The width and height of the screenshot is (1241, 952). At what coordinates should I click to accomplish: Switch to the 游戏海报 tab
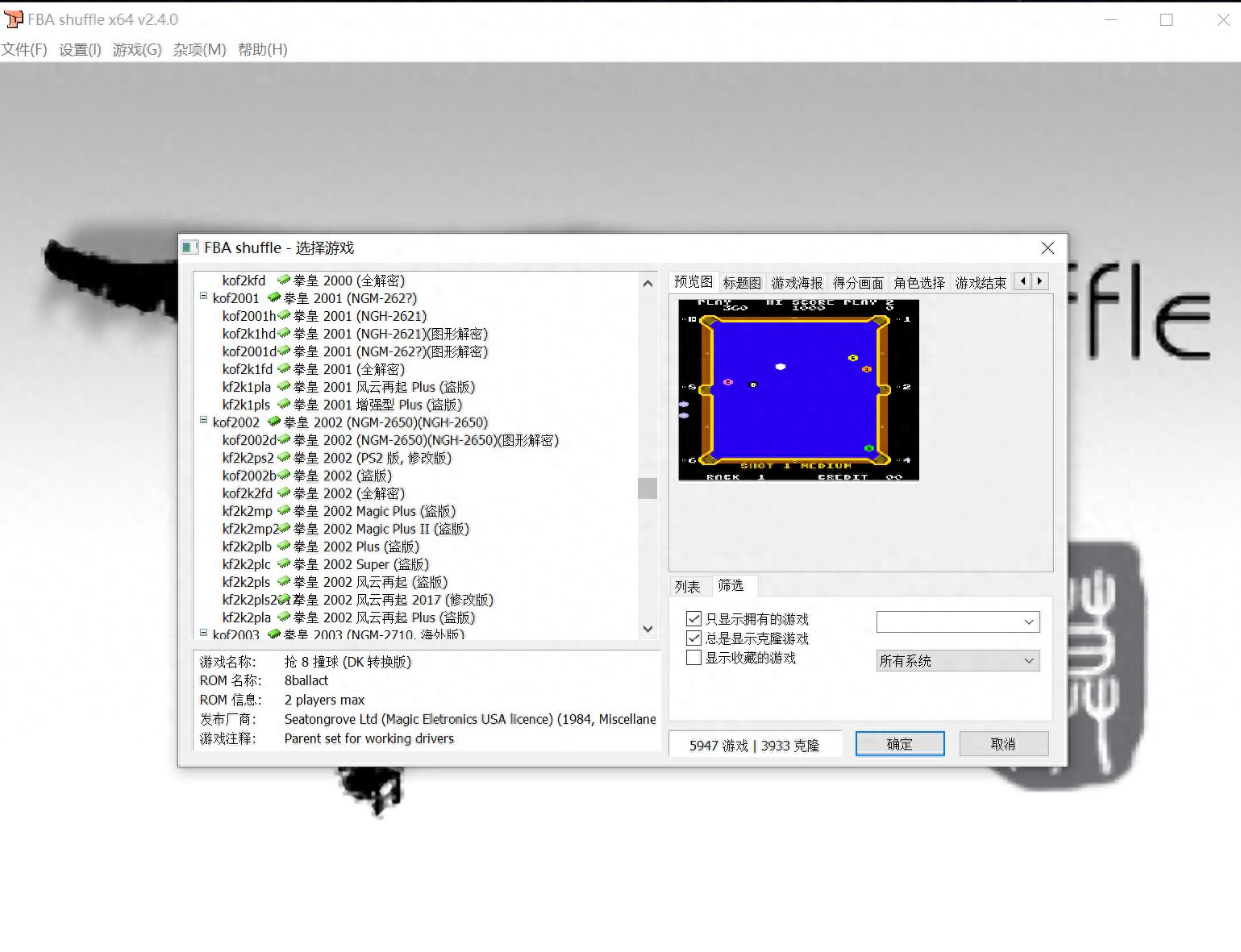coord(797,283)
